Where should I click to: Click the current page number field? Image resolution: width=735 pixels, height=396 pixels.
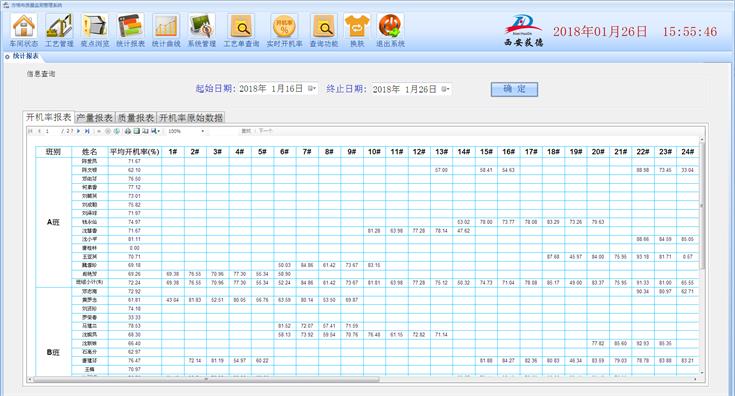coord(52,131)
